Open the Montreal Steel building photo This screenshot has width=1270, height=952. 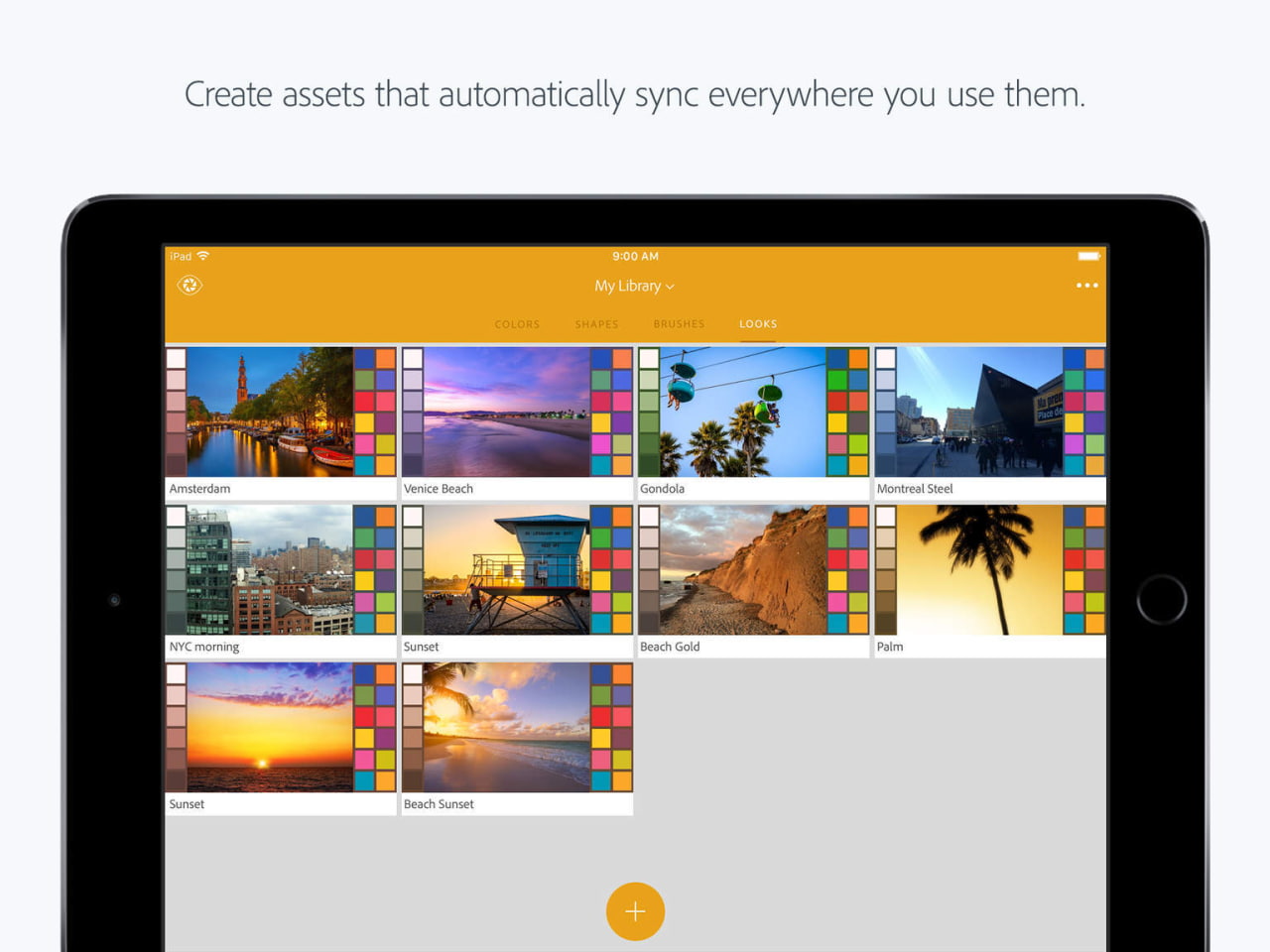(x=979, y=412)
